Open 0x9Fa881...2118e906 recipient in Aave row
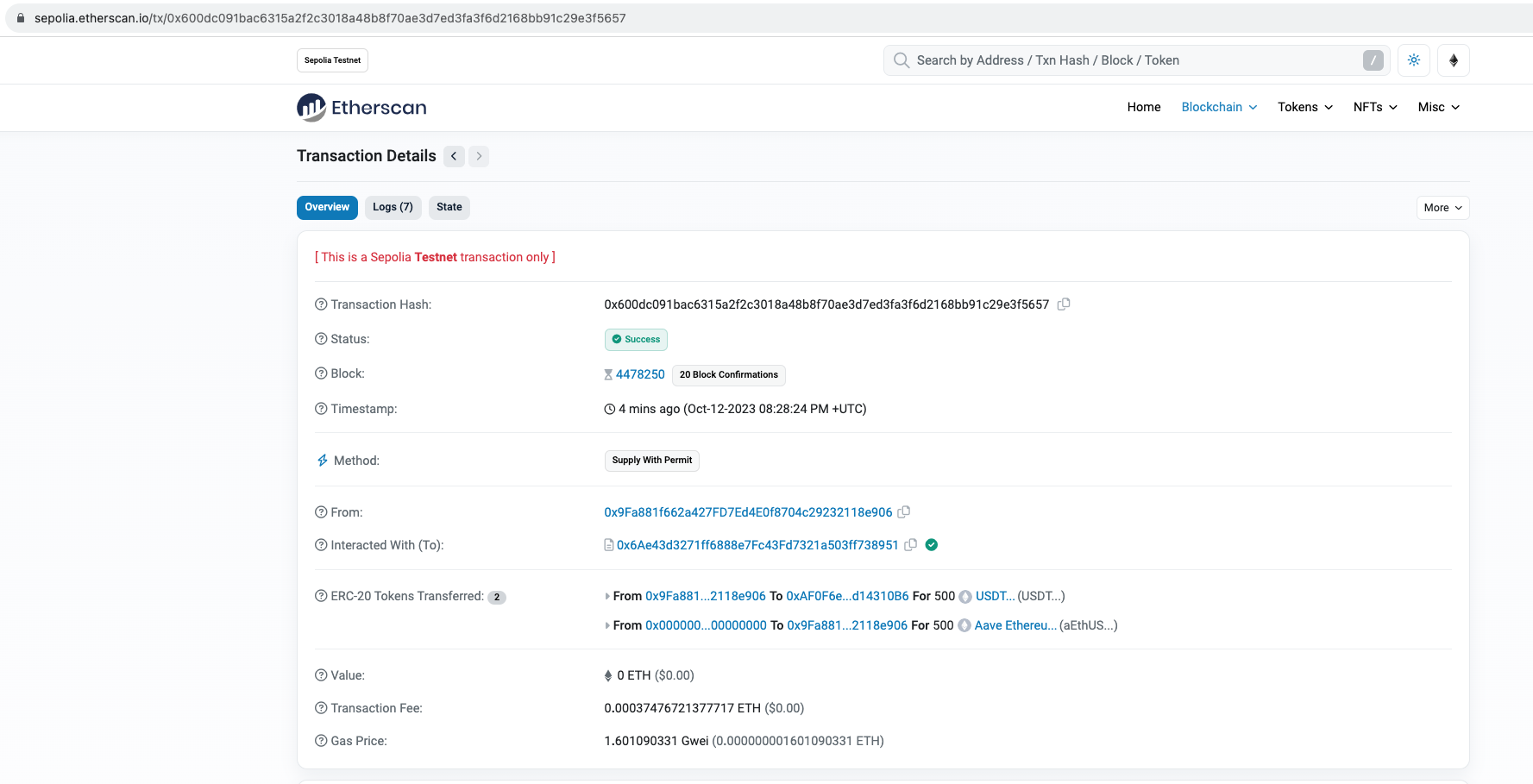This screenshot has height=784, width=1533. [x=847, y=625]
